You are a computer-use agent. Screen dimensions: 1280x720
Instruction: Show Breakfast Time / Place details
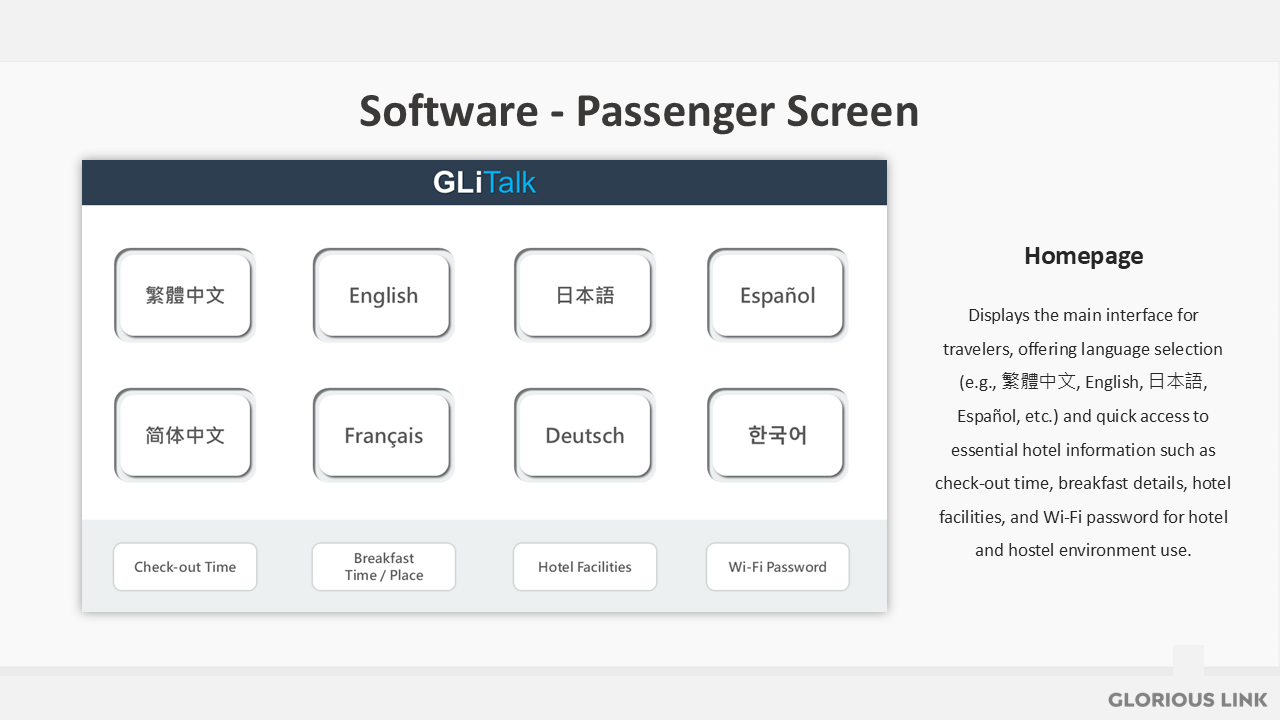pyautogui.click(x=383, y=567)
